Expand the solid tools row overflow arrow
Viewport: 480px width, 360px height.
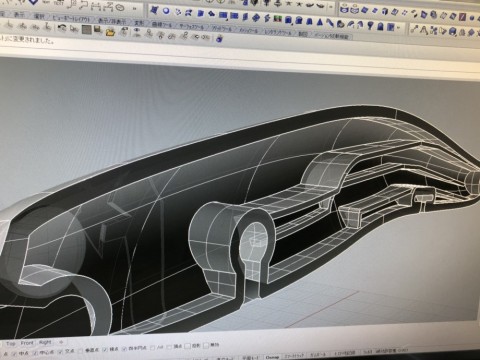[399, 28]
